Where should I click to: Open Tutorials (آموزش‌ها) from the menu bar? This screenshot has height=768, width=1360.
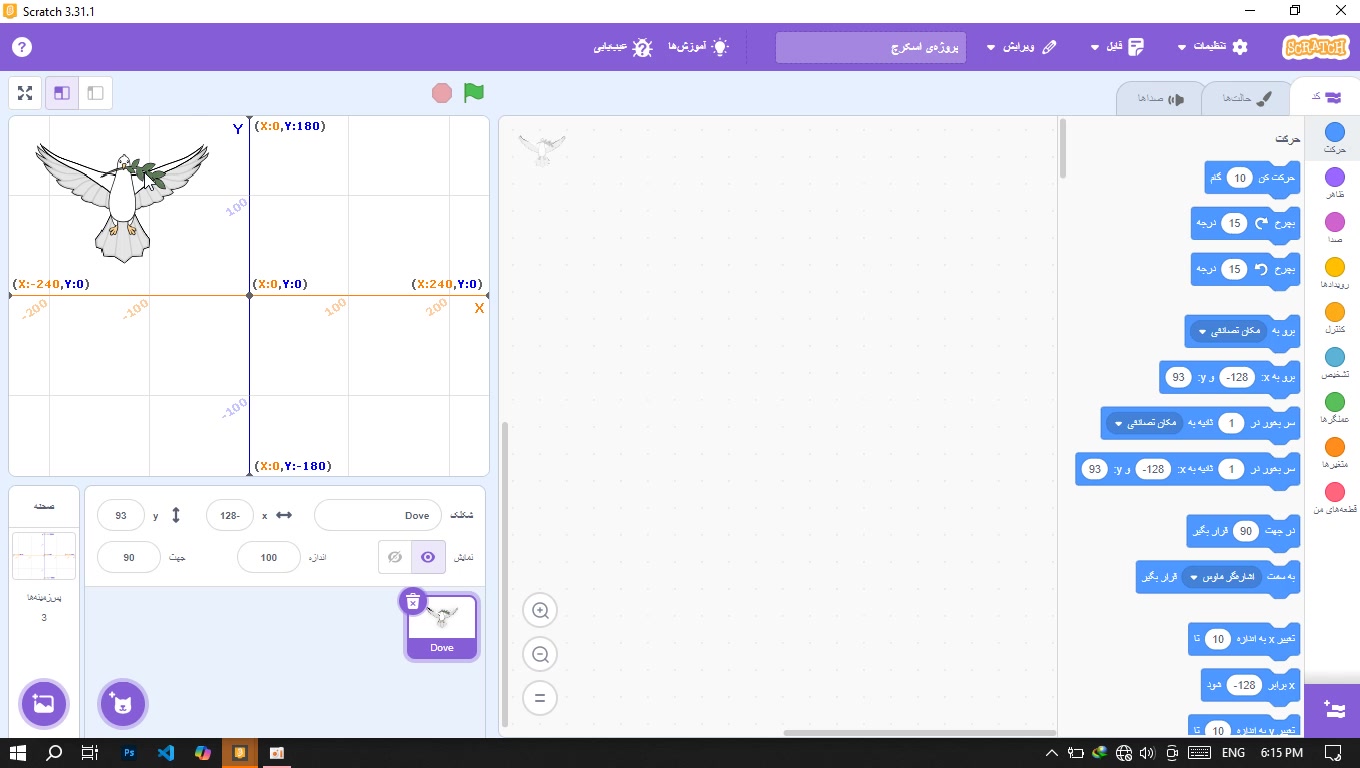pyautogui.click(x=698, y=47)
